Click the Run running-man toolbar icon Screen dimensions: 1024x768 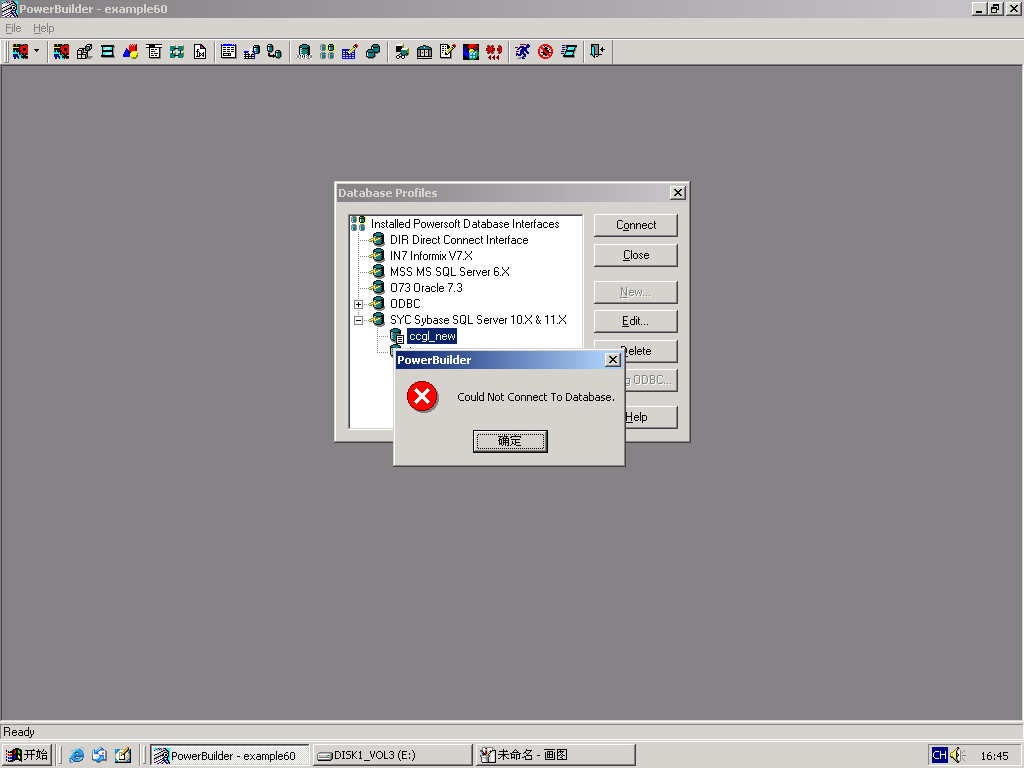coord(522,52)
